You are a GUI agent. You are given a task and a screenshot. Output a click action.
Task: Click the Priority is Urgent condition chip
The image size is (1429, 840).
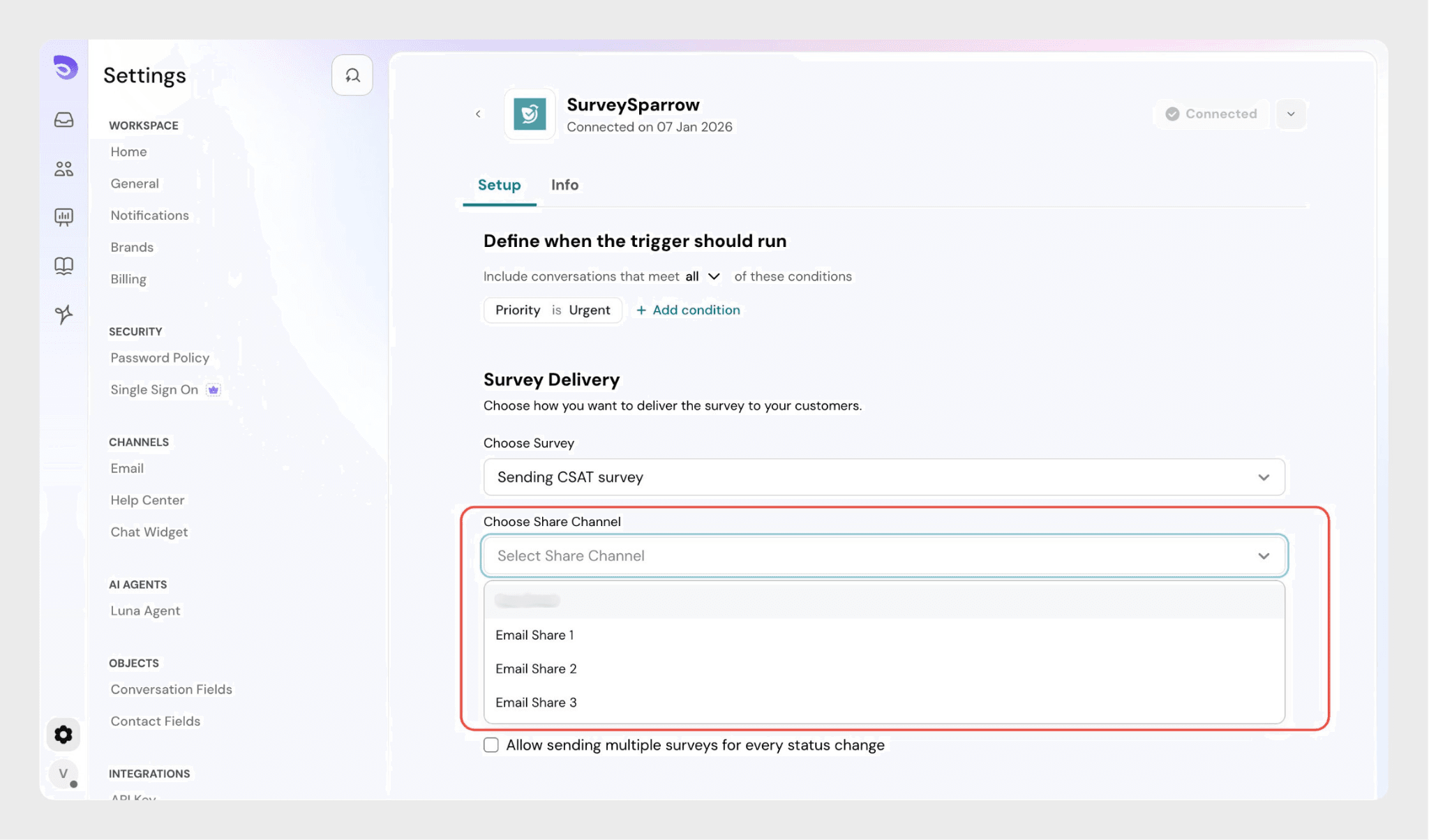[552, 310]
